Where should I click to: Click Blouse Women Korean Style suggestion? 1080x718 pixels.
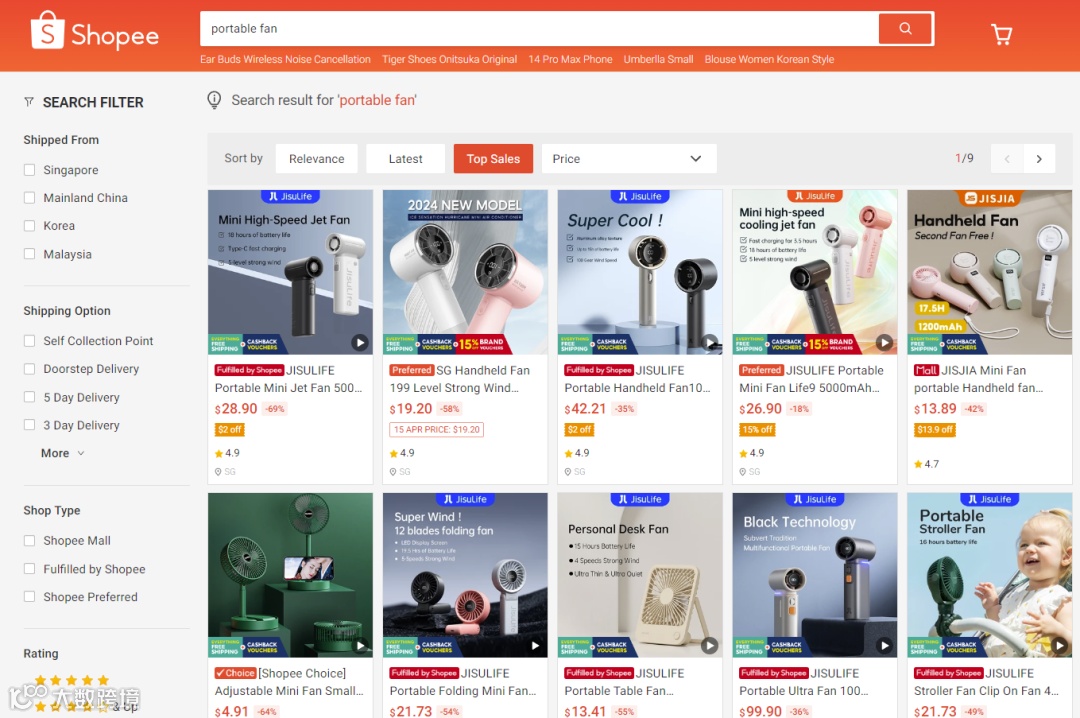769,59
